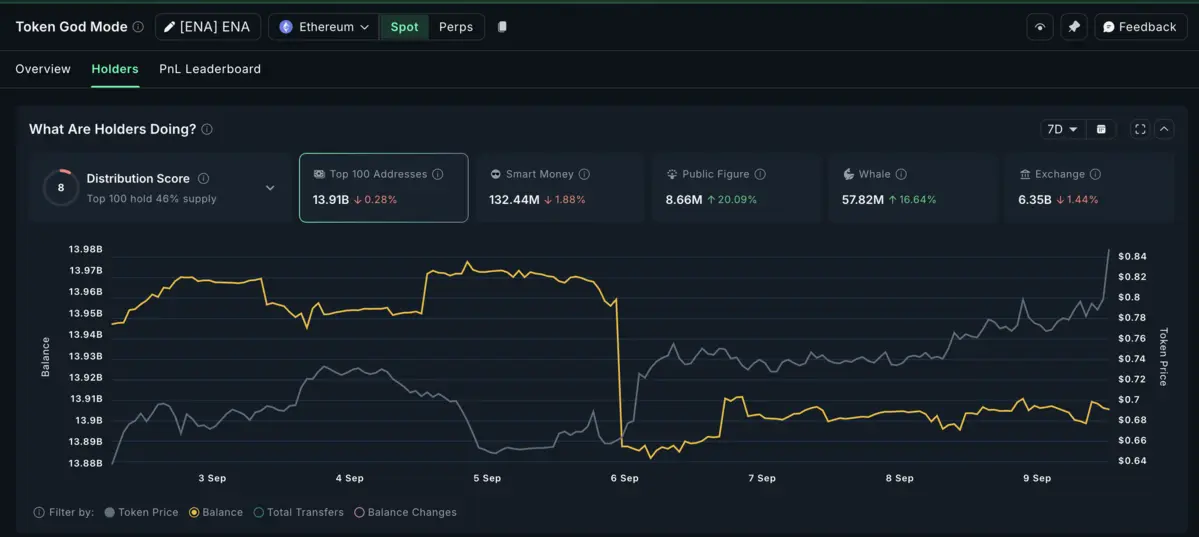Click the Feedback button
This screenshot has width=1199, height=537.
point(1140,27)
